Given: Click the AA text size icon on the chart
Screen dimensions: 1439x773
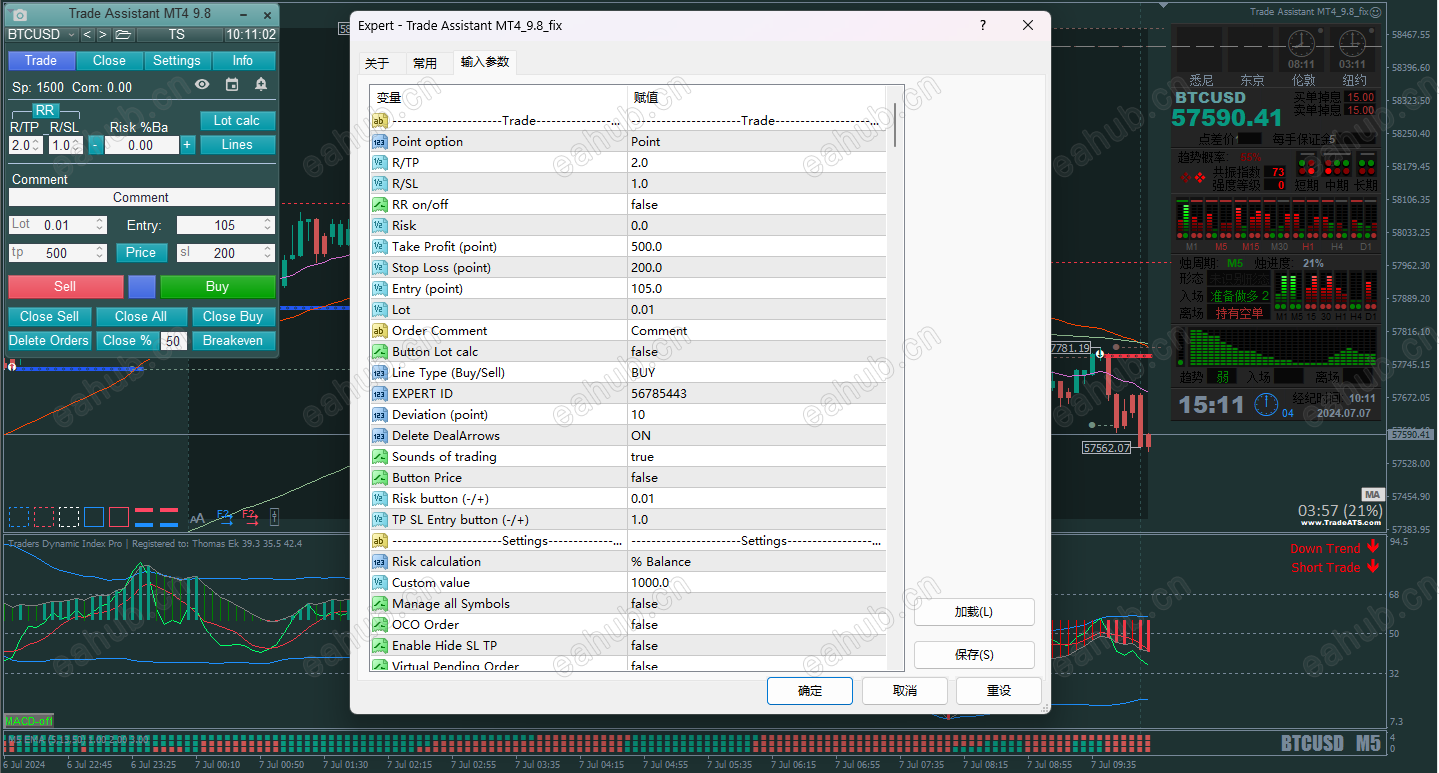Looking at the screenshot, I should point(197,518).
